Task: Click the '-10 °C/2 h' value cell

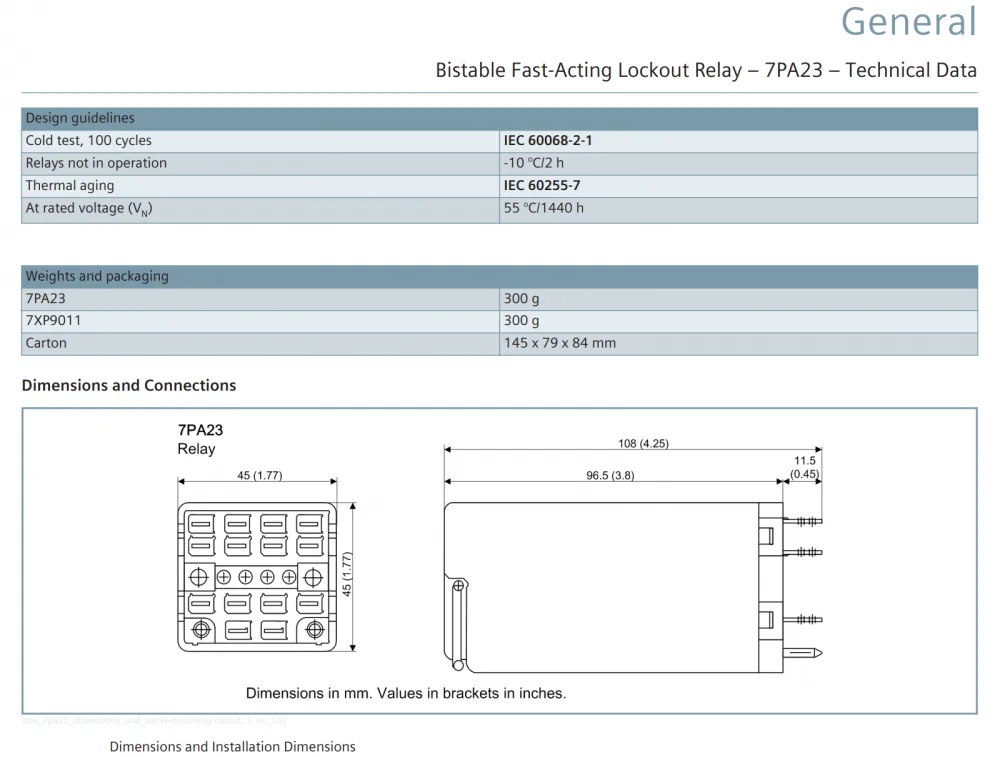Action: [x=739, y=163]
